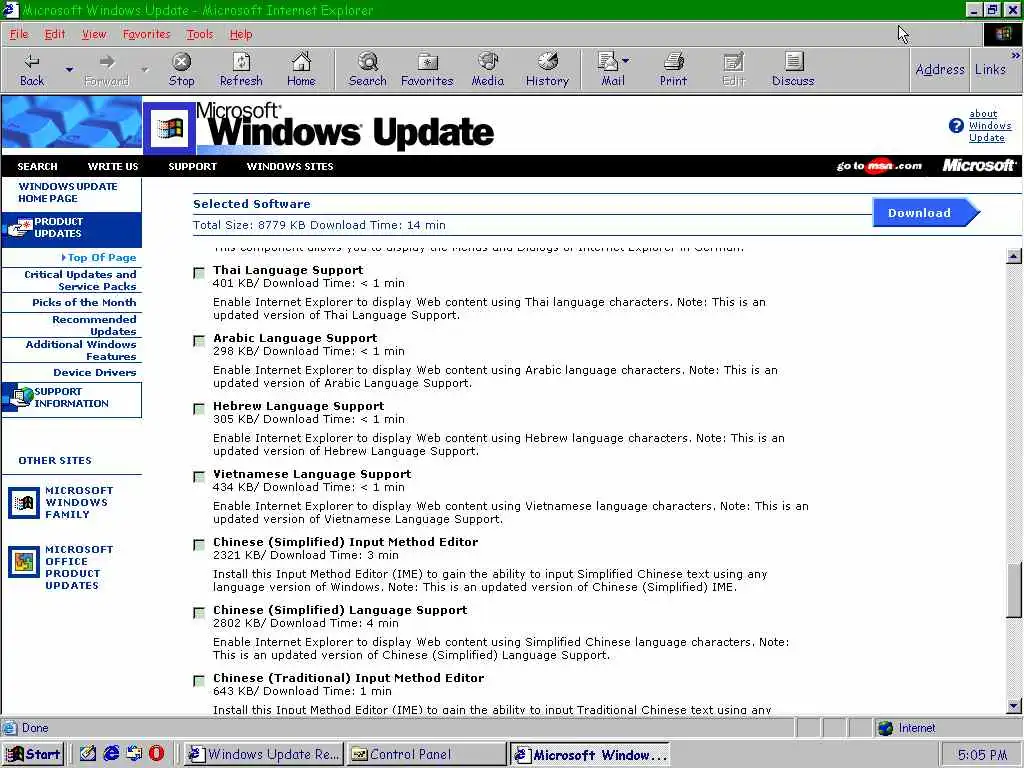Viewport: 1024px width, 768px height.
Task: Go to msn.com link
Action: 879,166
